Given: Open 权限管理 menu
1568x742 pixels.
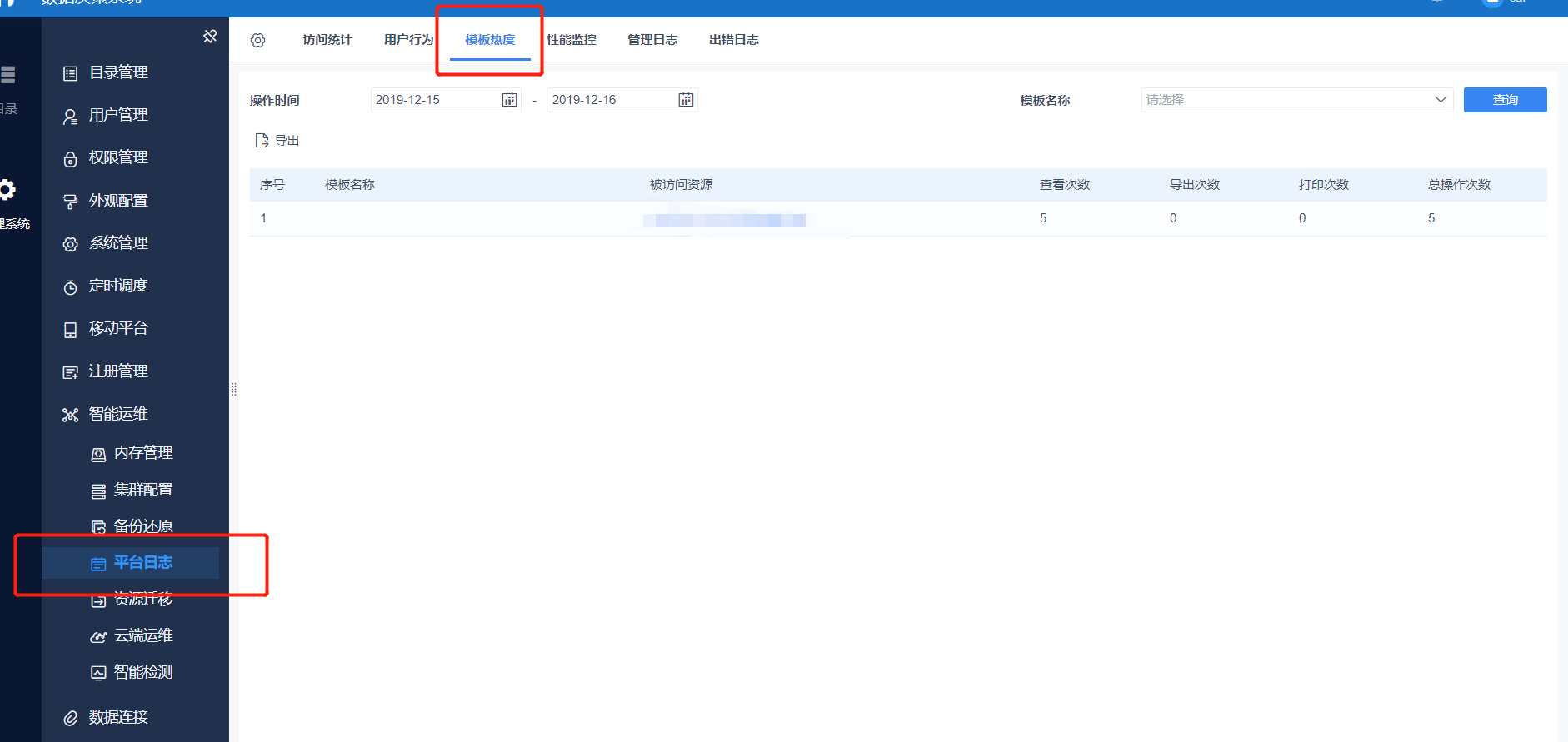Looking at the screenshot, I should click(x=118, y=157).
